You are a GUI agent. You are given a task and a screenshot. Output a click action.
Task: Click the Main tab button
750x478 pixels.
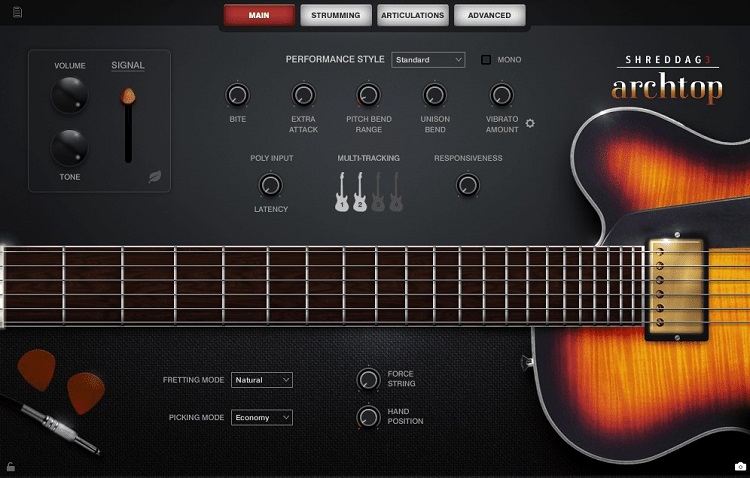click(259, 15)
